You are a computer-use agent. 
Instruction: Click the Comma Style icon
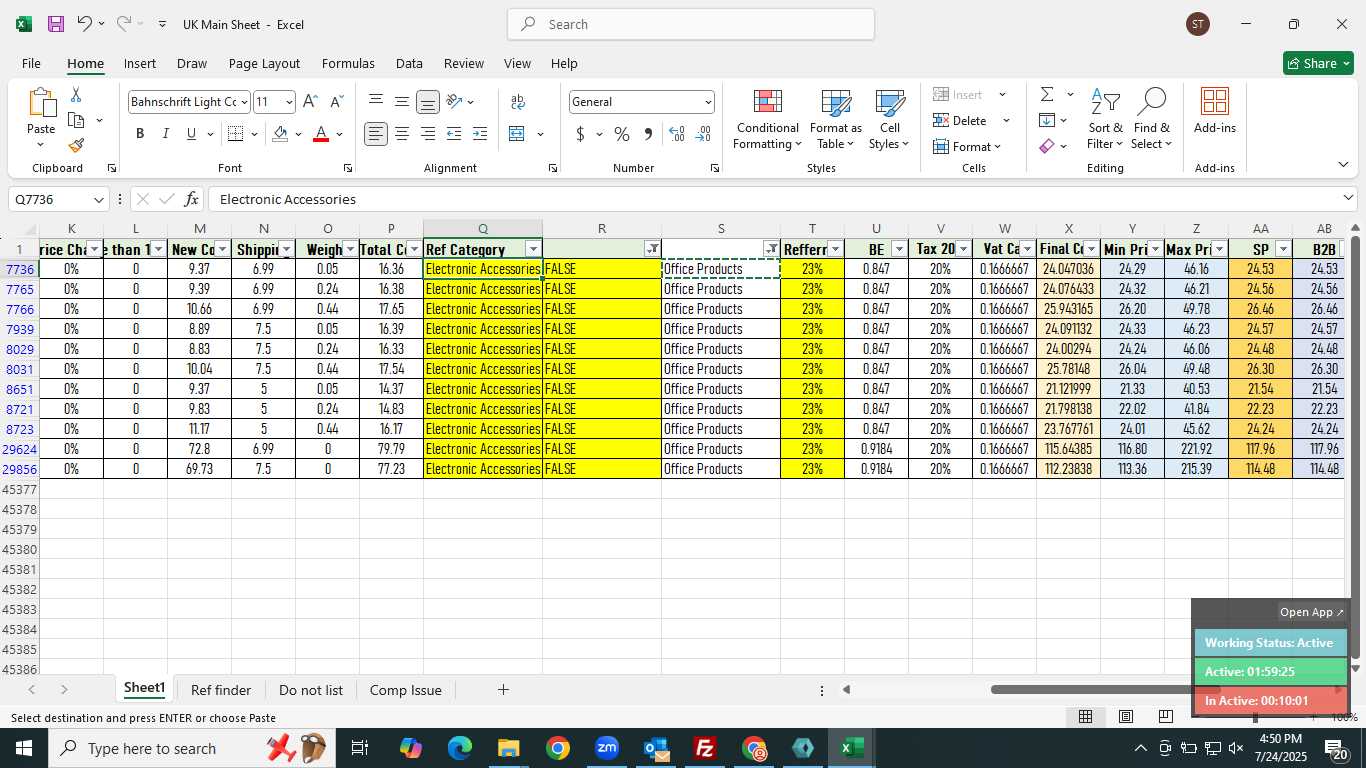[x=648, y=133]
